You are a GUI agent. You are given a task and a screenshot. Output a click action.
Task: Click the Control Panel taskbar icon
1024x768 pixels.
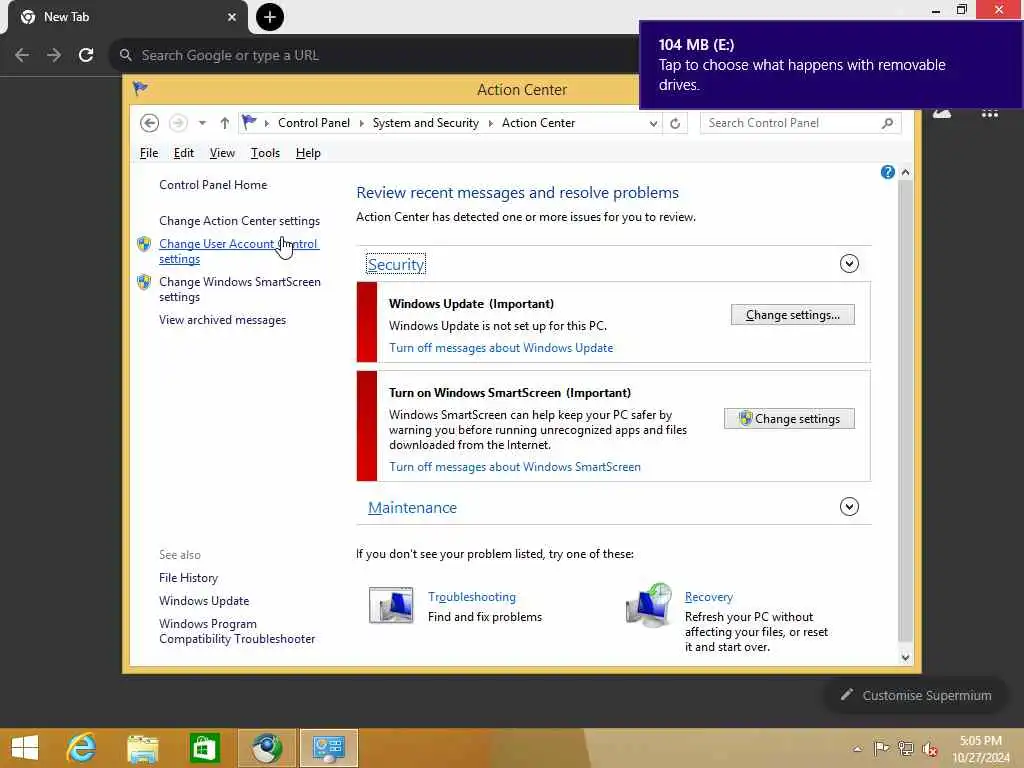pos(328,748)
